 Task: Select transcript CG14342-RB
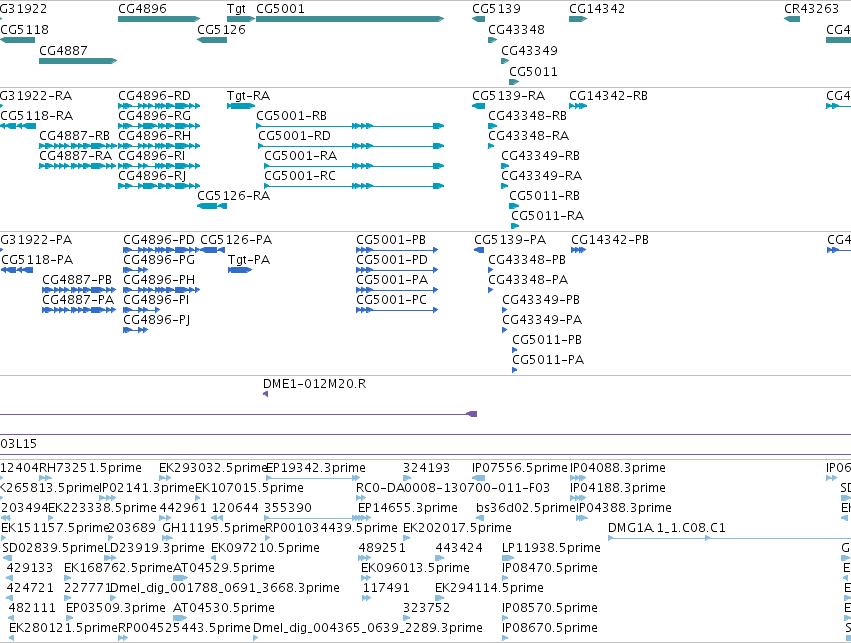tap(578, 106)
